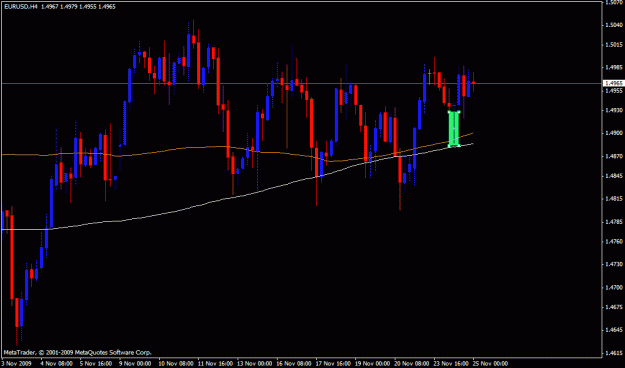
Task: Click the 25 Nov 00:00 time label
Action: [491, 364]
